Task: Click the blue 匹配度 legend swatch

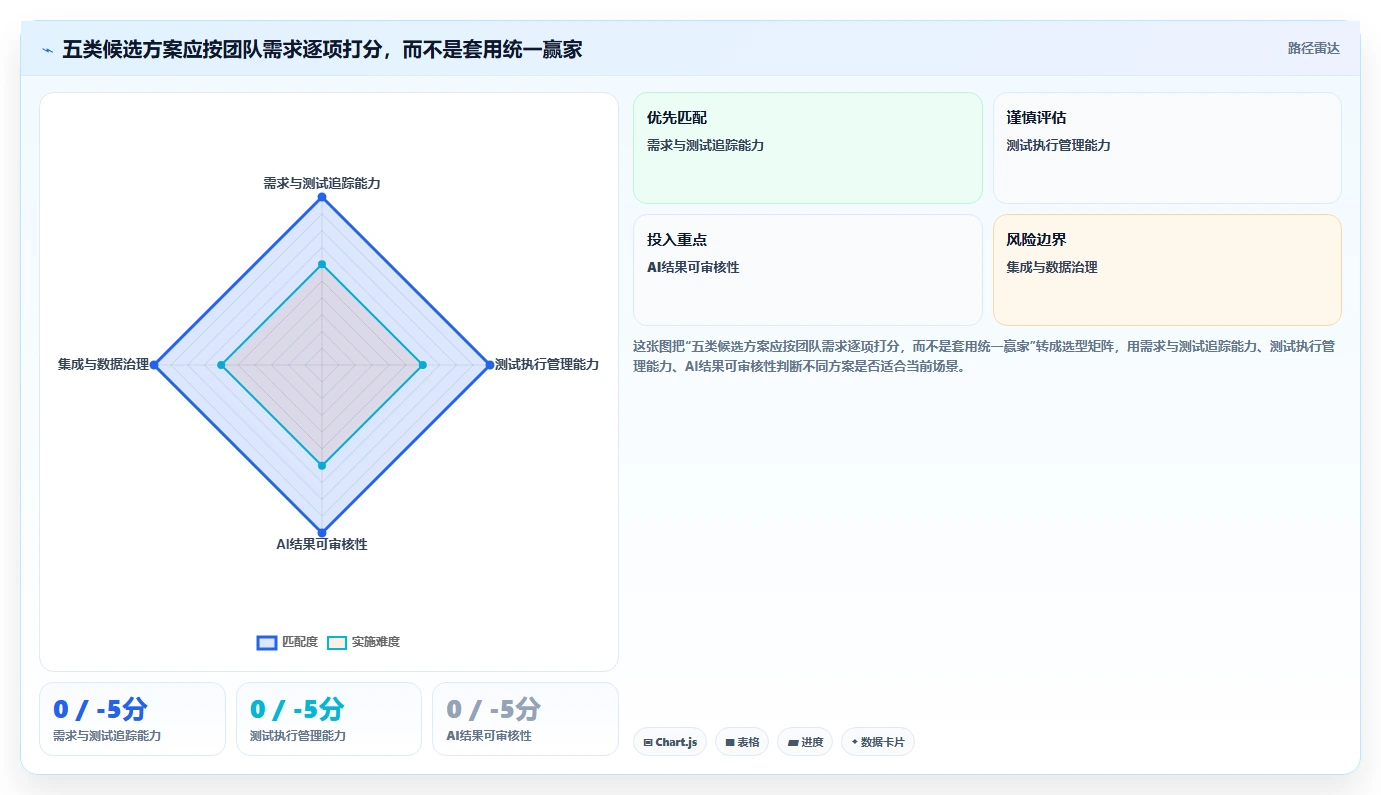Action: [267, 642]
